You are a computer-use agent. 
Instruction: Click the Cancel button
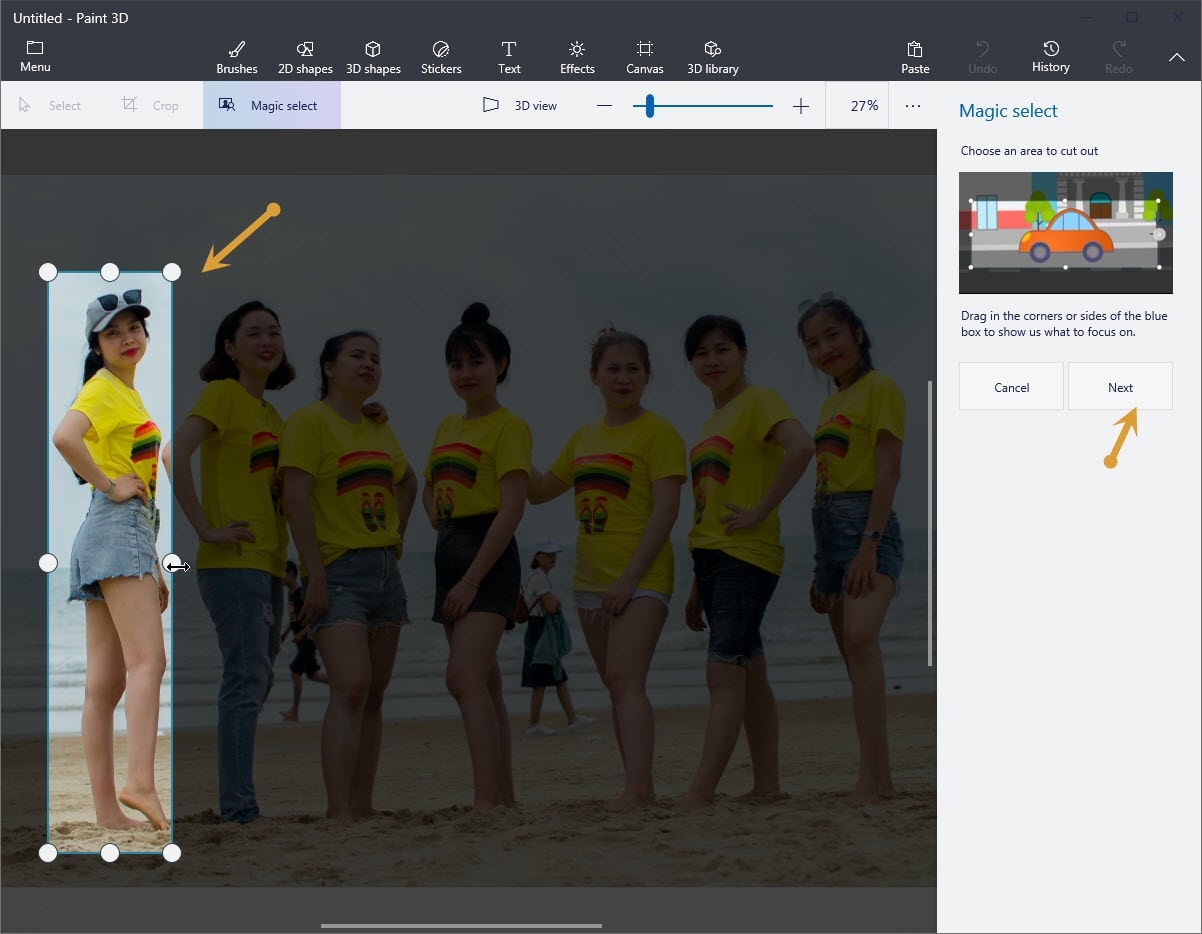pos(1011,387)
